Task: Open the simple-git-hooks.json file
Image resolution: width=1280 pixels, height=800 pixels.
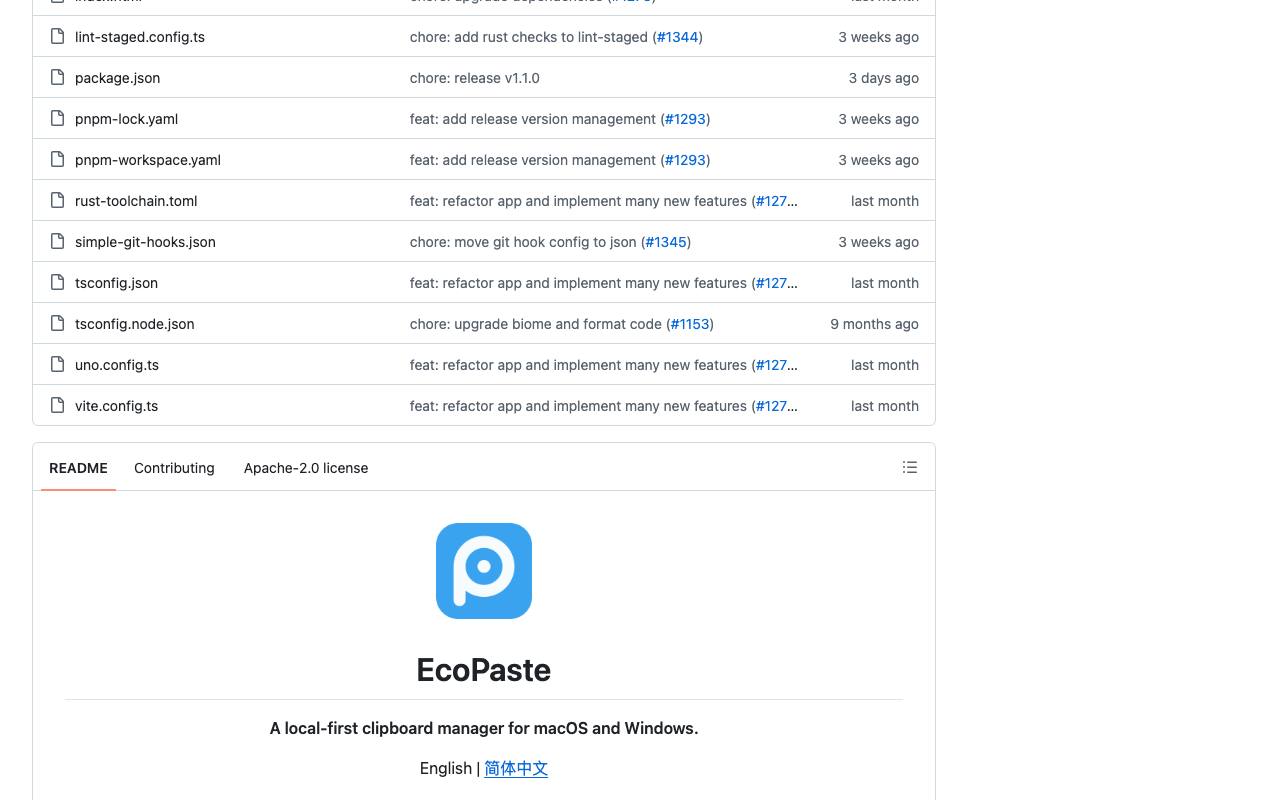Action: pyautogui.click(x=145, y=242)
